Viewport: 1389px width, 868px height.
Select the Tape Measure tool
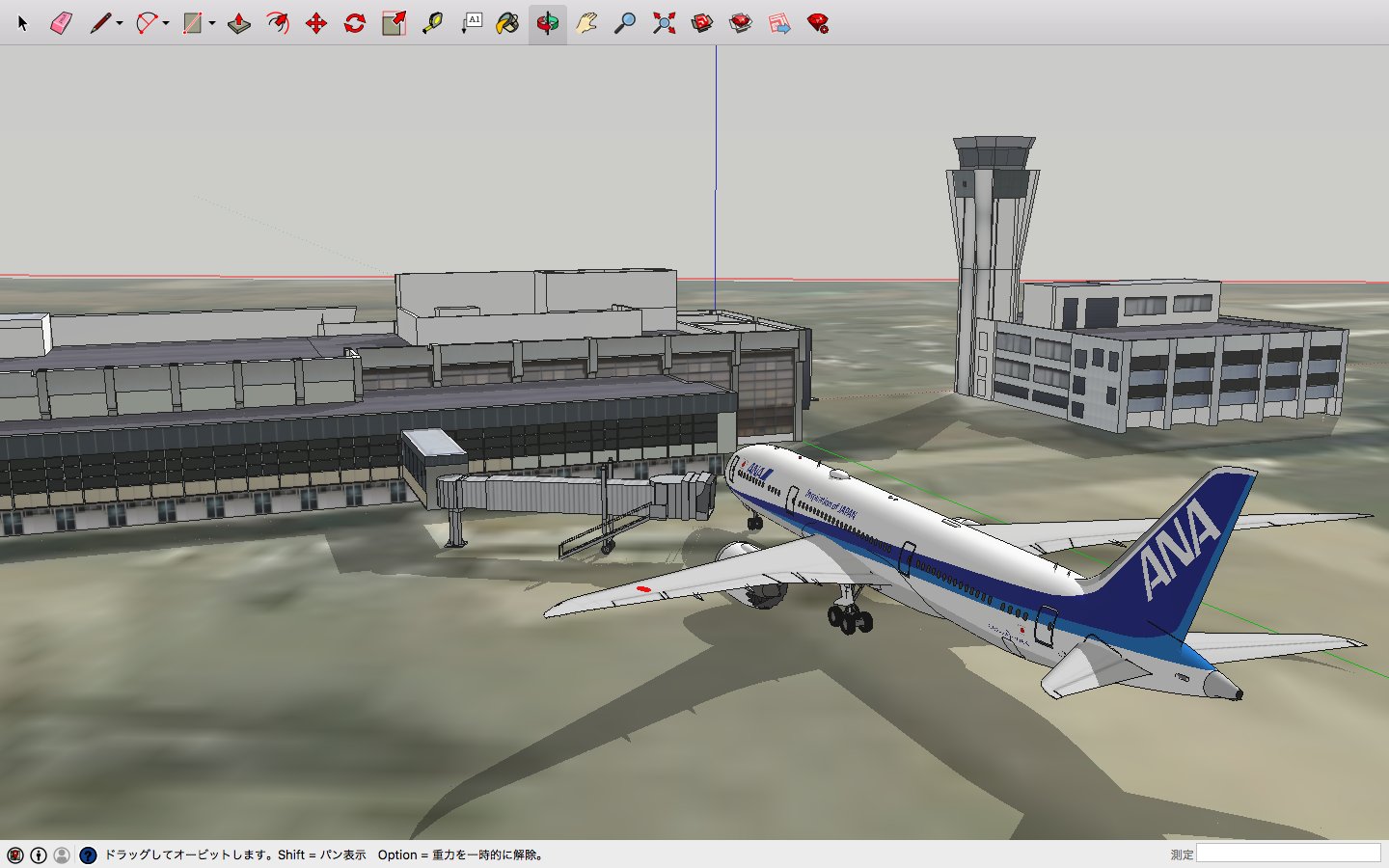click(x=432, y=23)
